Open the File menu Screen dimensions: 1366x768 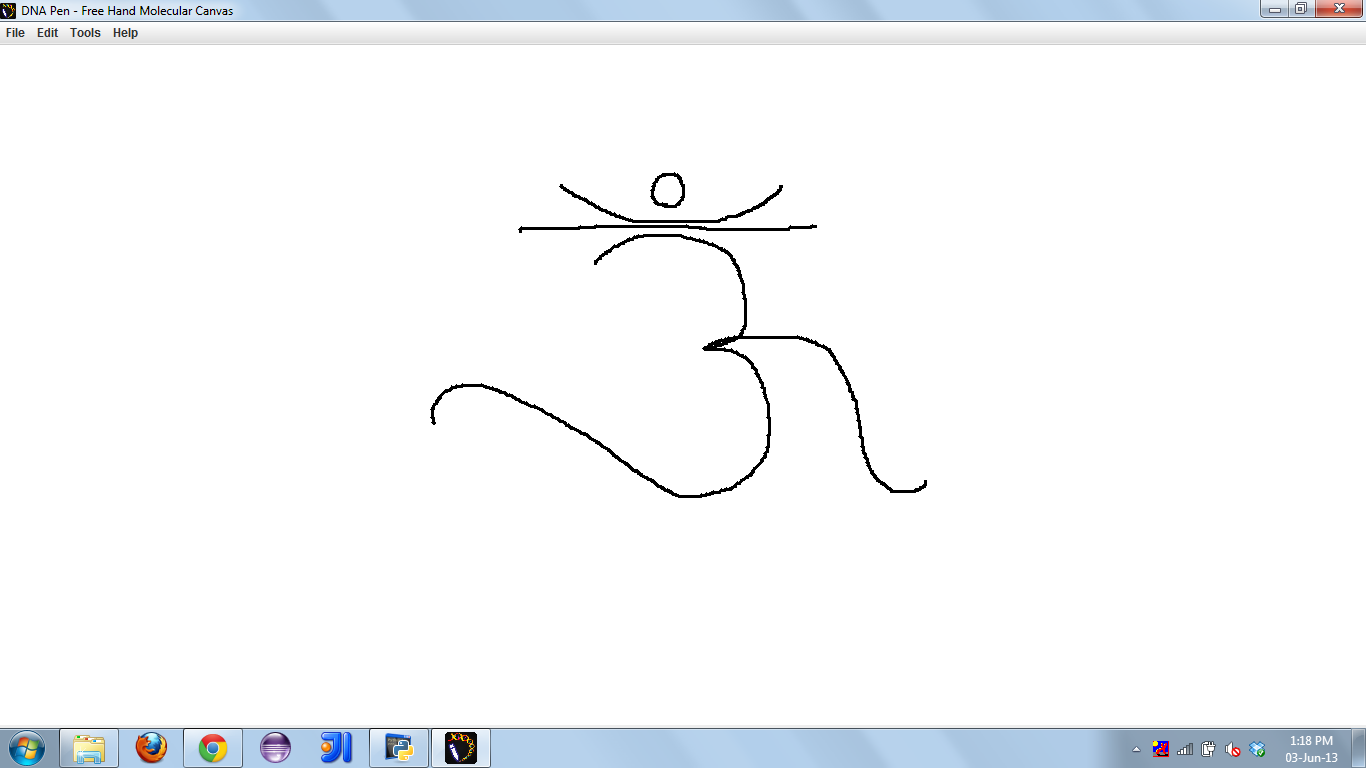(x=15, y=33)
